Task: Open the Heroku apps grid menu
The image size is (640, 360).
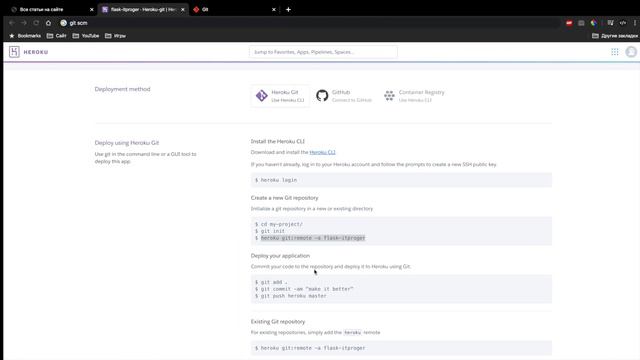Action: [615, 52]
